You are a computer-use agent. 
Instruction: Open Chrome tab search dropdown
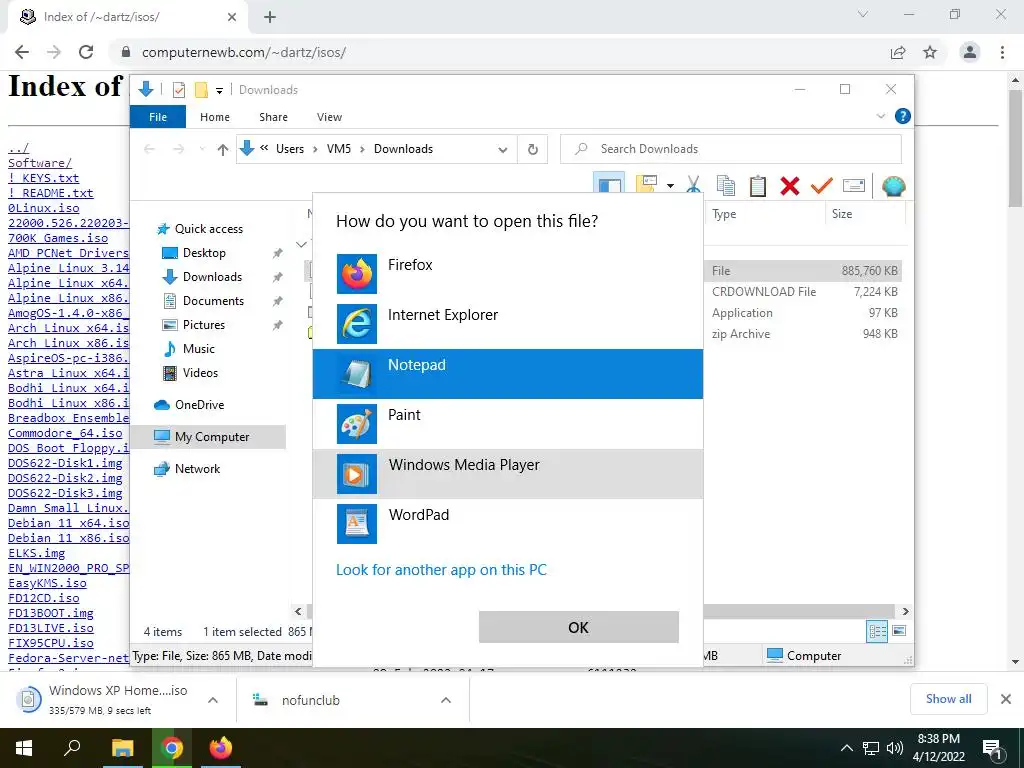863,14
